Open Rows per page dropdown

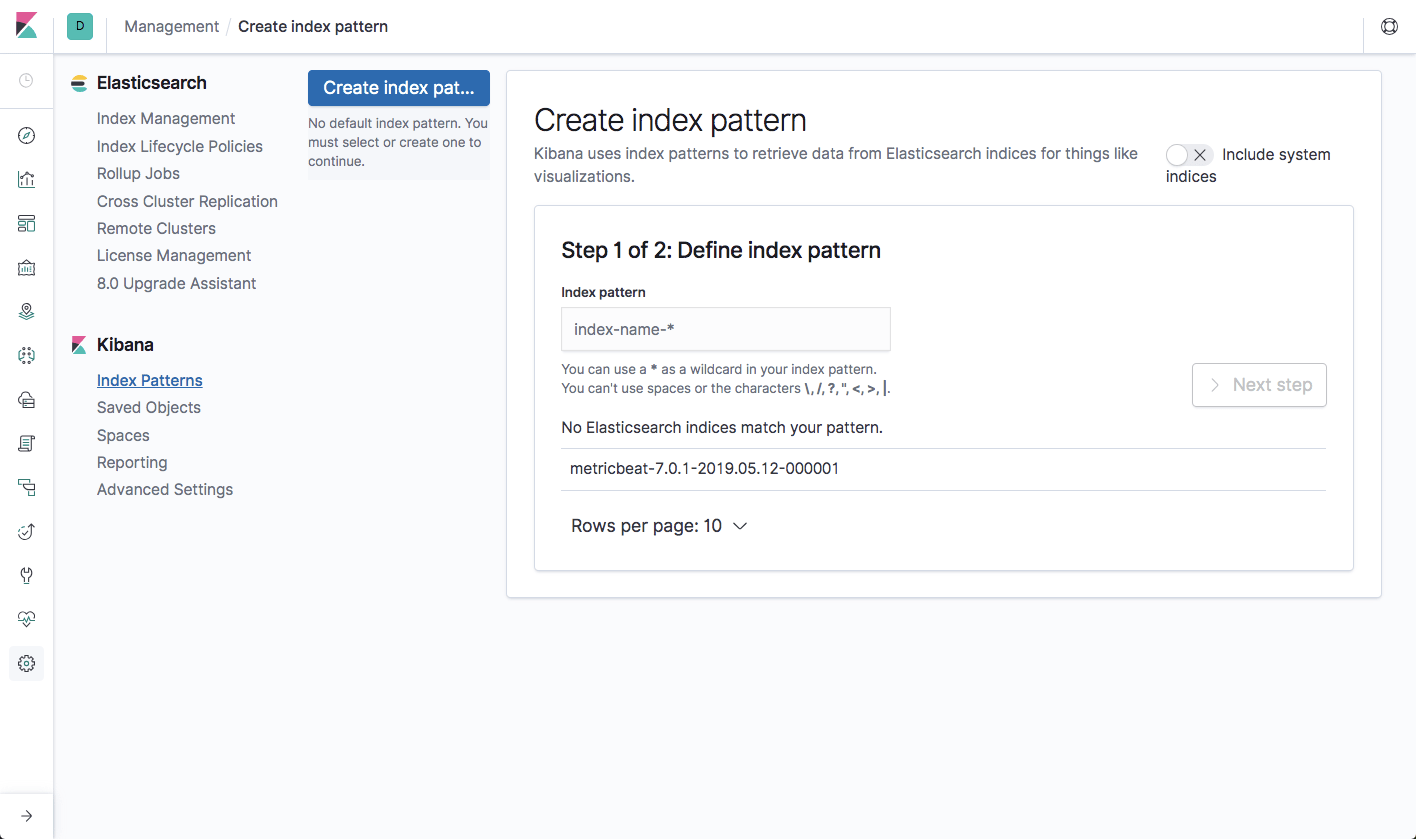point(659,526)
